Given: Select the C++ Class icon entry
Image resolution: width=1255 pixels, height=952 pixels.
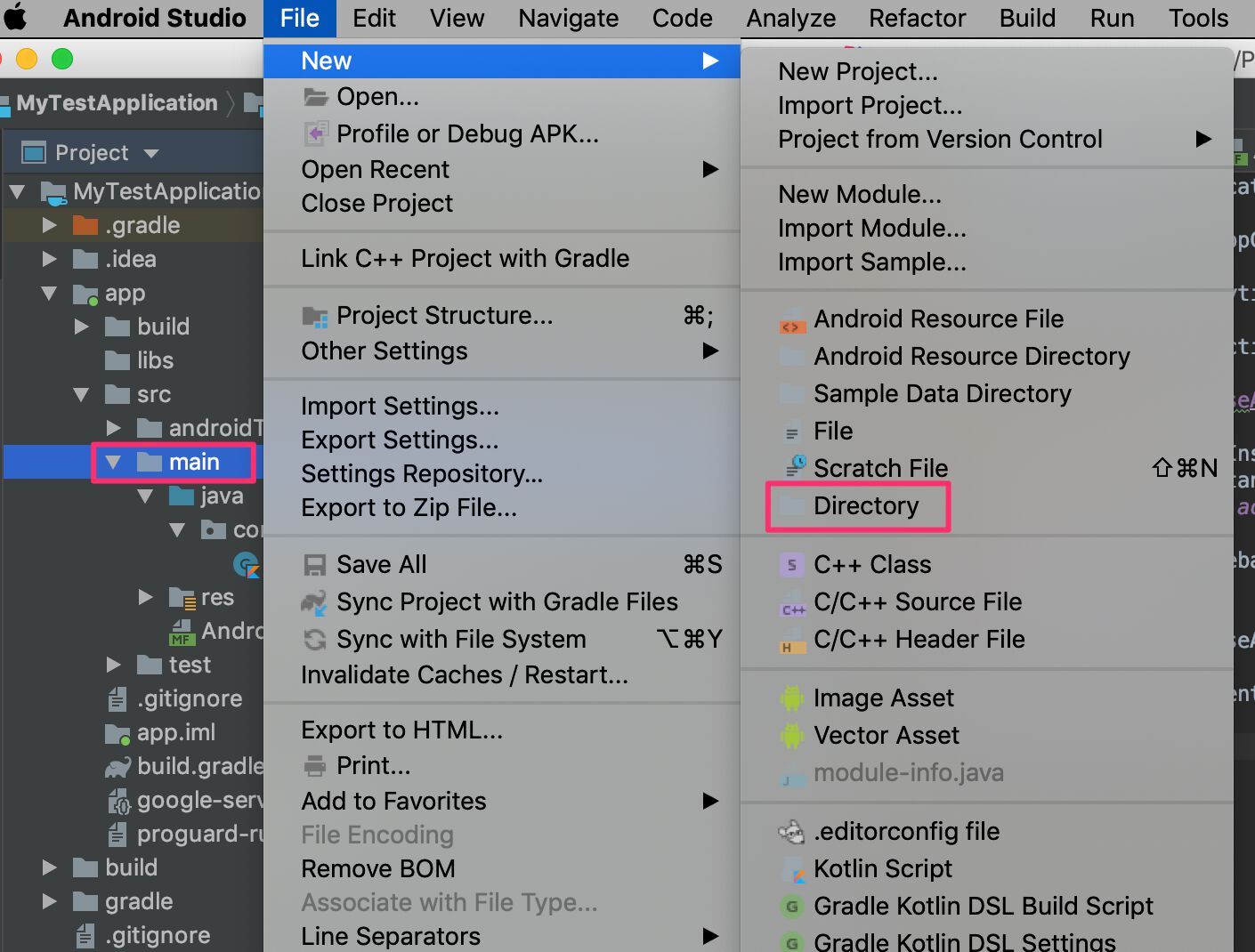Looking at the screenshot, I should click(x=790, y=565).
